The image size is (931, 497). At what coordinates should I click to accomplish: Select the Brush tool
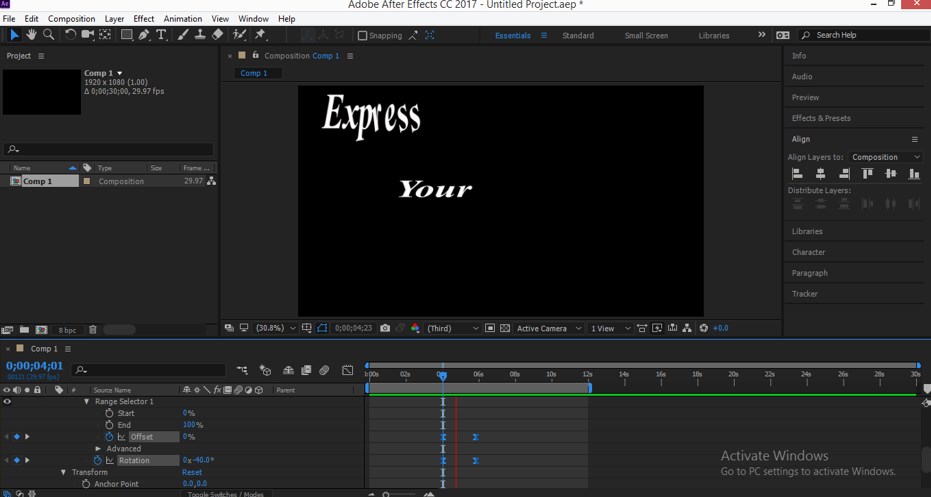tap(183, 35)
